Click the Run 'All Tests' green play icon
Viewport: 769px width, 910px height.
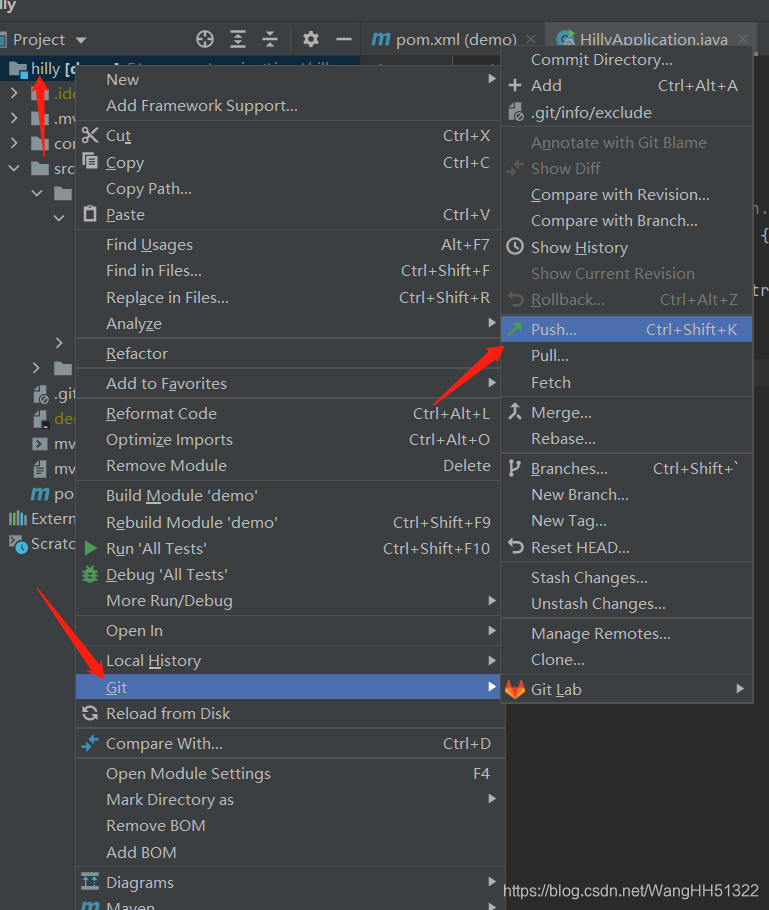click(x=90, y=548)
